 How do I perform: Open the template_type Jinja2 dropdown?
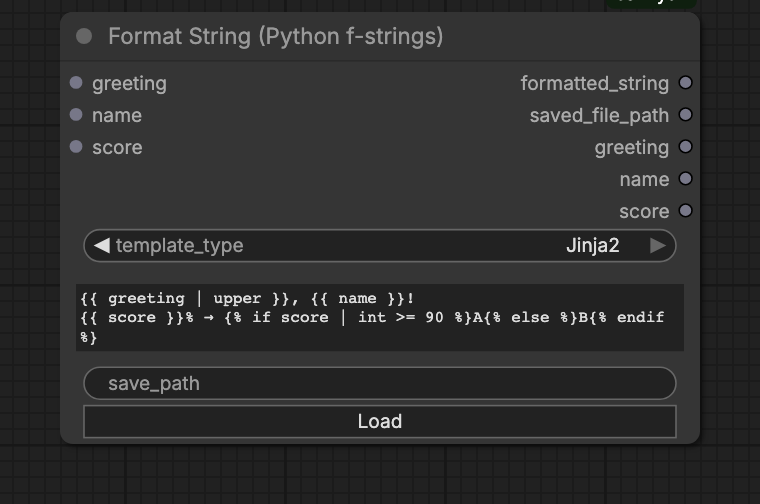380,246
